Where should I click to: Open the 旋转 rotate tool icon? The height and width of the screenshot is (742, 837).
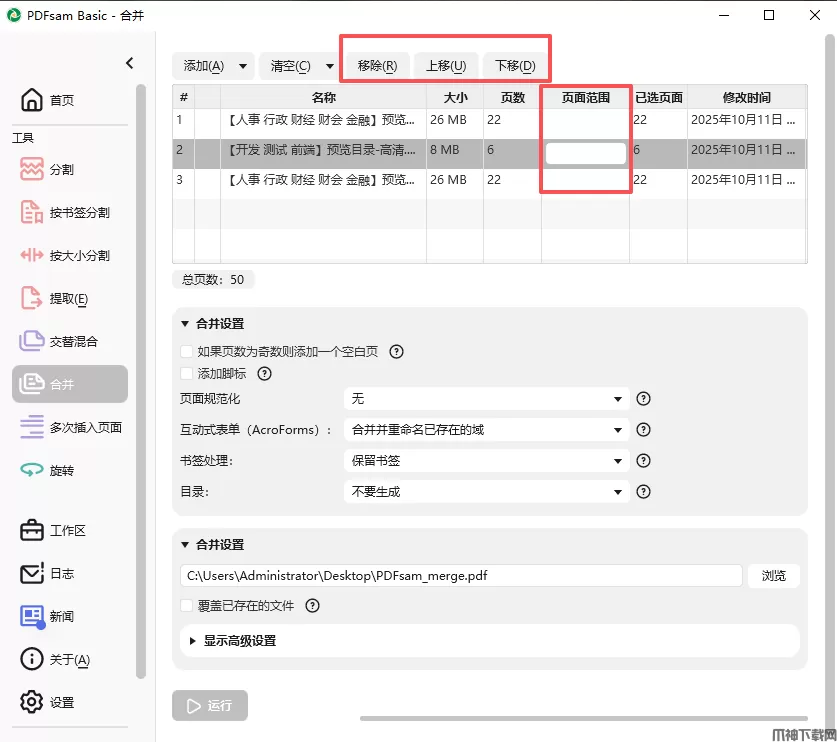tap(32, 470)
